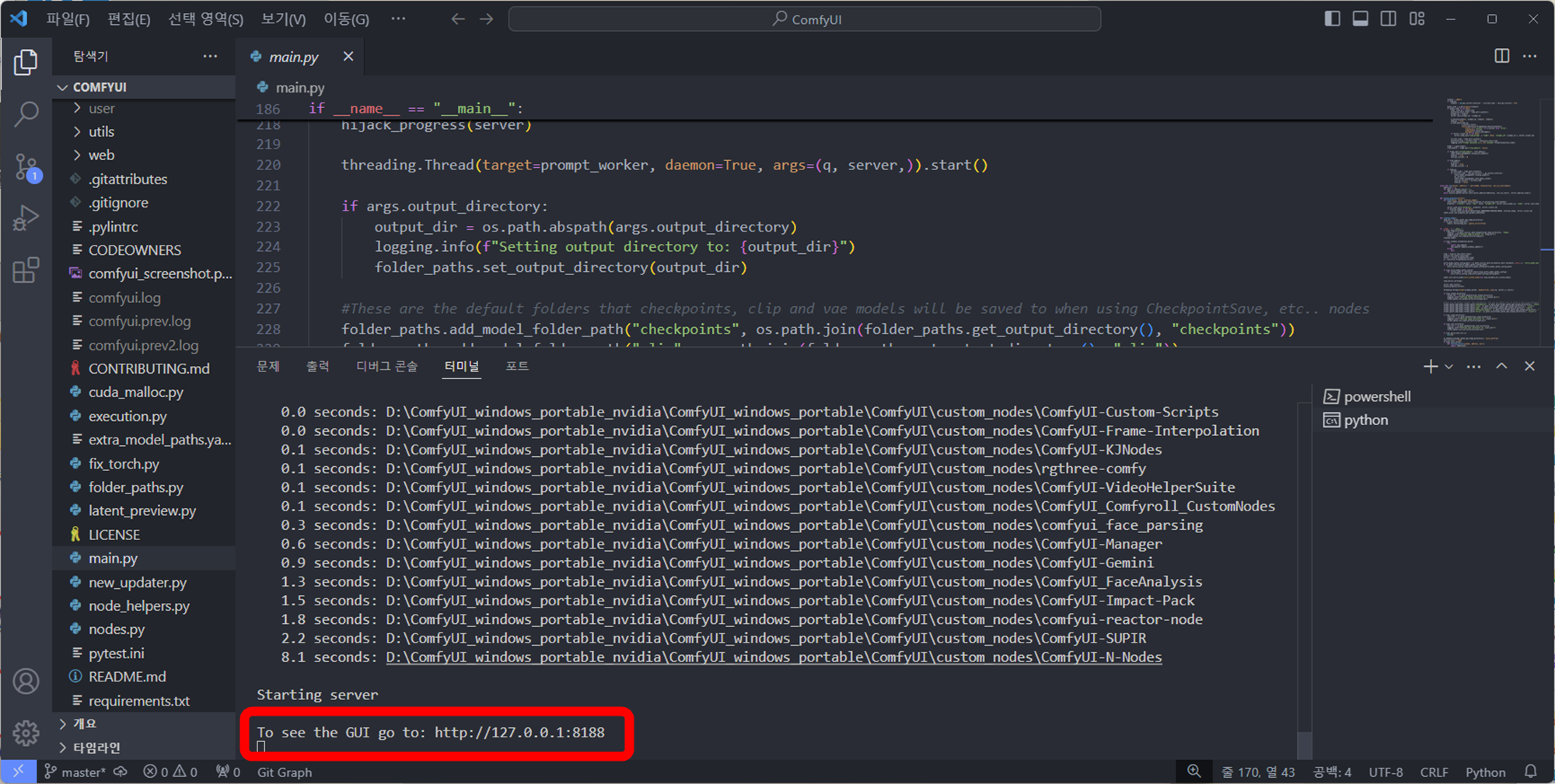1555x784 pixels.
Task: Maximize the terminal panel with up chevron
Action: coord(1501,366)
